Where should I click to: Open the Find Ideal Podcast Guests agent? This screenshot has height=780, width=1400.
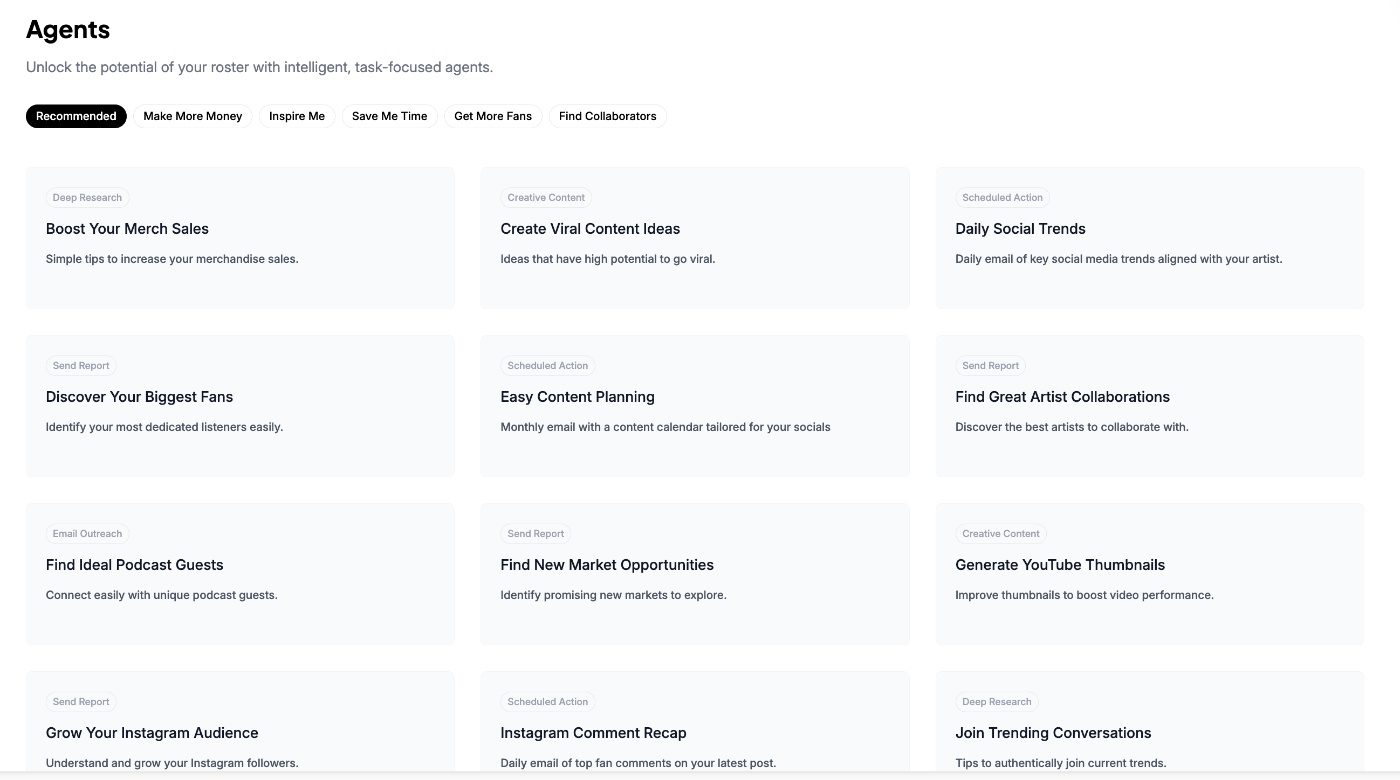(x=240, y=573)
